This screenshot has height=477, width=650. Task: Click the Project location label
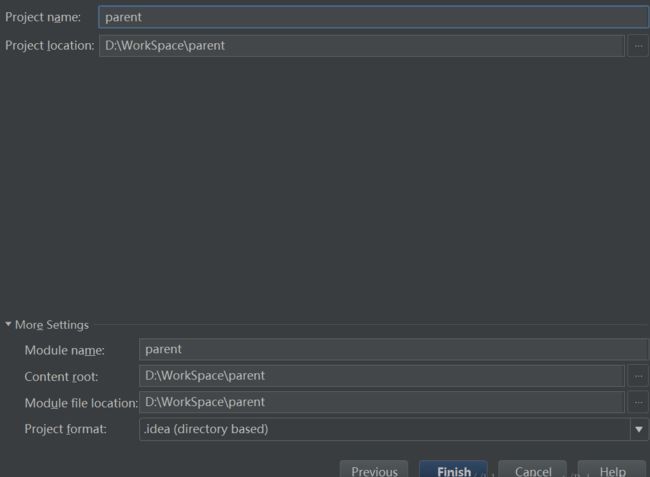tap(50, 46)
